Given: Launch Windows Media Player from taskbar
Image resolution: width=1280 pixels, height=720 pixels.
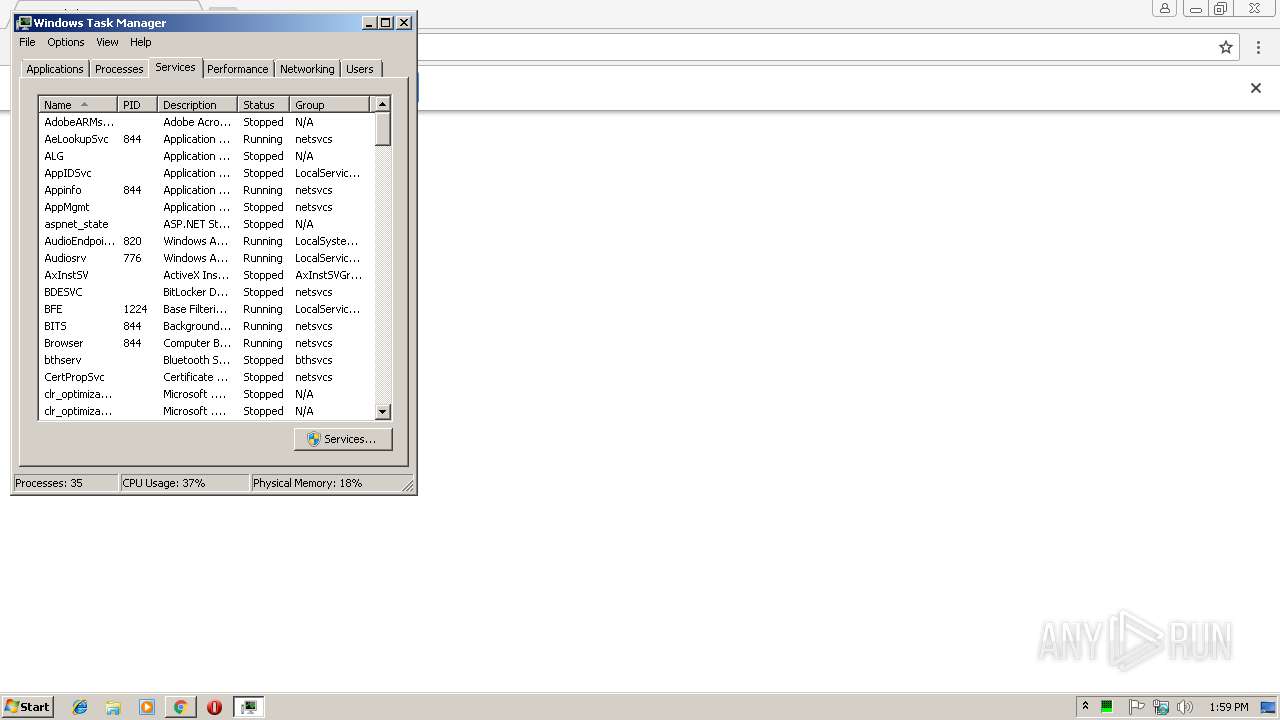Looking at the screenshot, I should (147, 707).
